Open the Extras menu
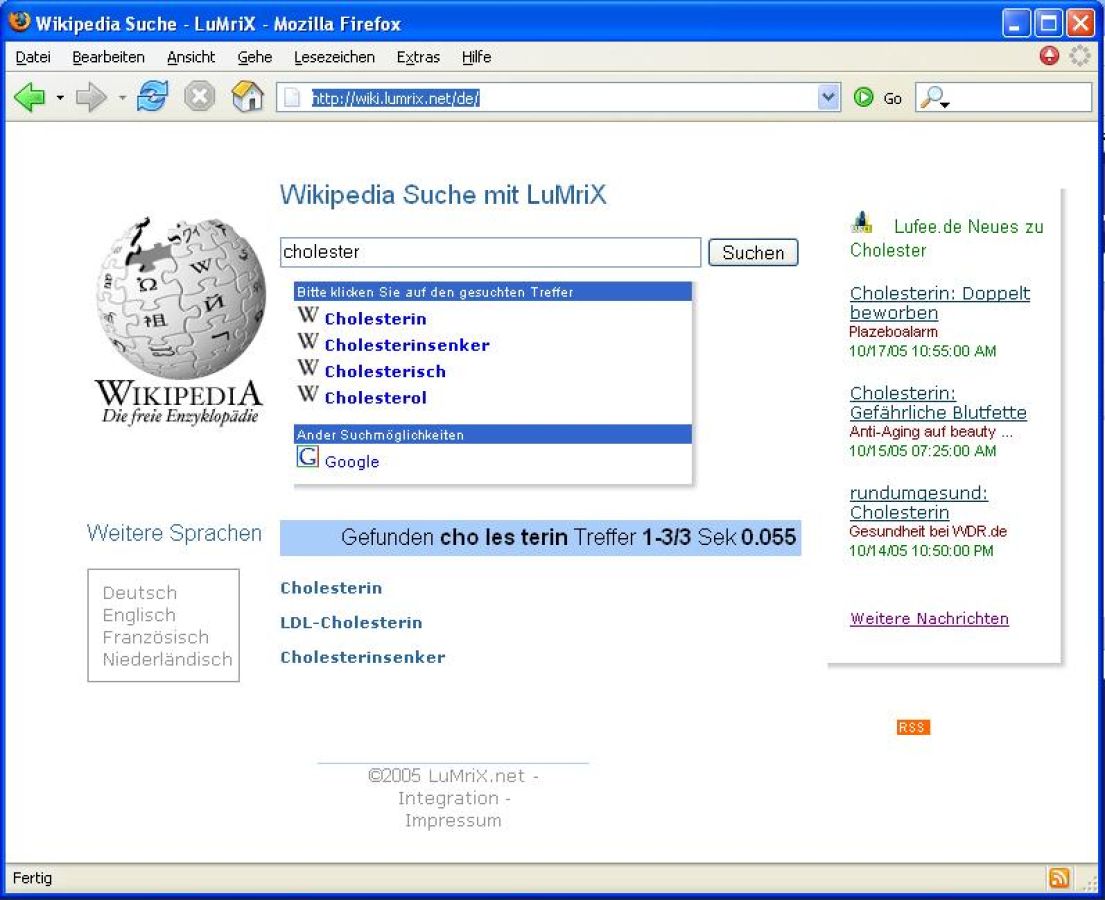The height and width of the screenshot is (900, 1105). 418,57
